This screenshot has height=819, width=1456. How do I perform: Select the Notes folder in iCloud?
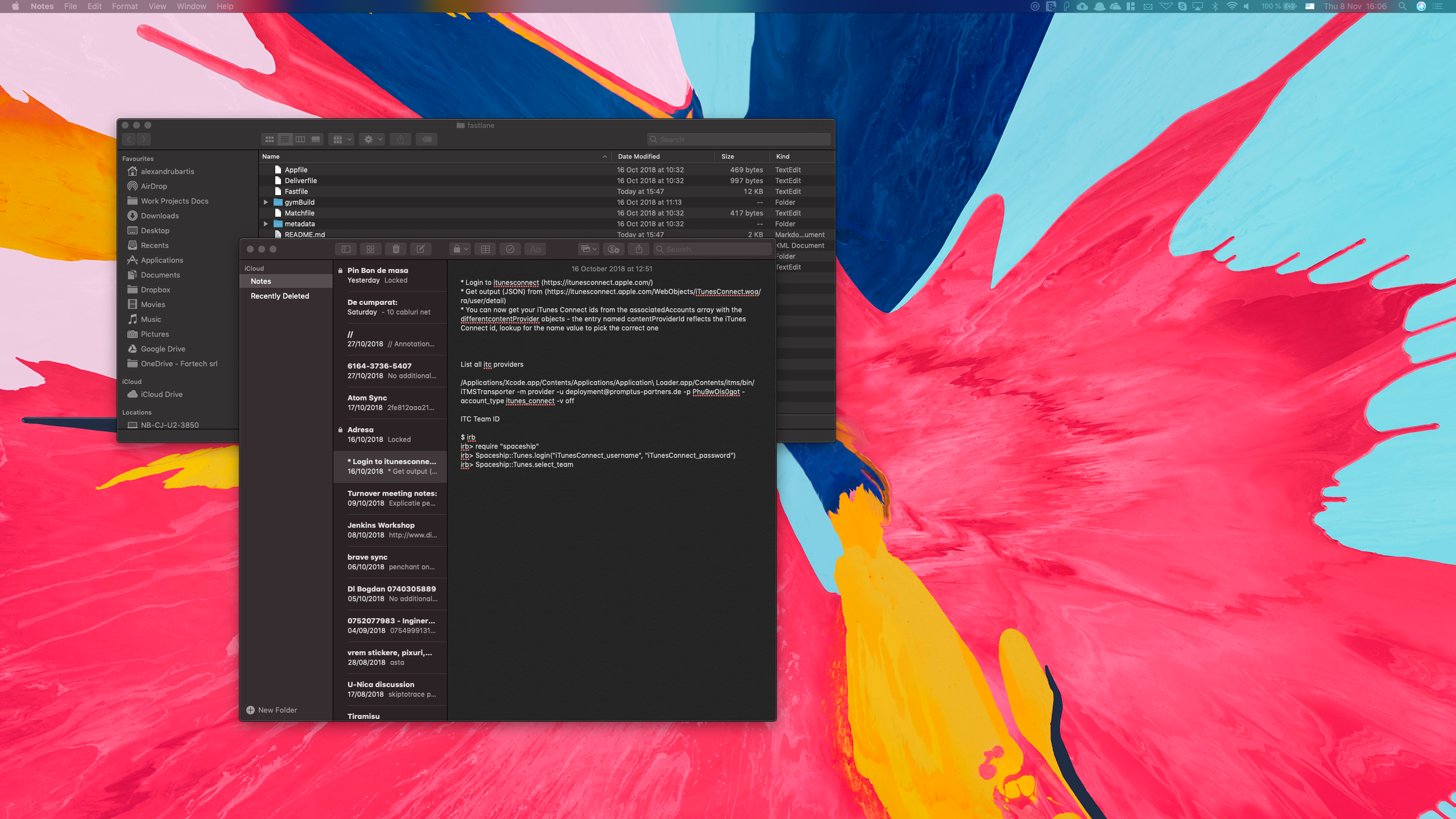[286, 281]
